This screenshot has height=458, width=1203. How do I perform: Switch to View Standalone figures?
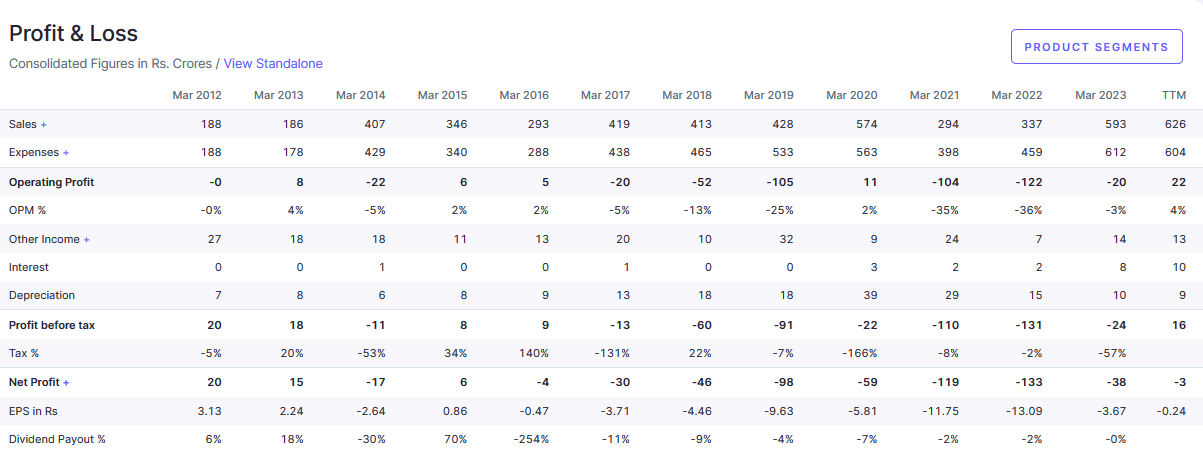click(x=273, y=63)
